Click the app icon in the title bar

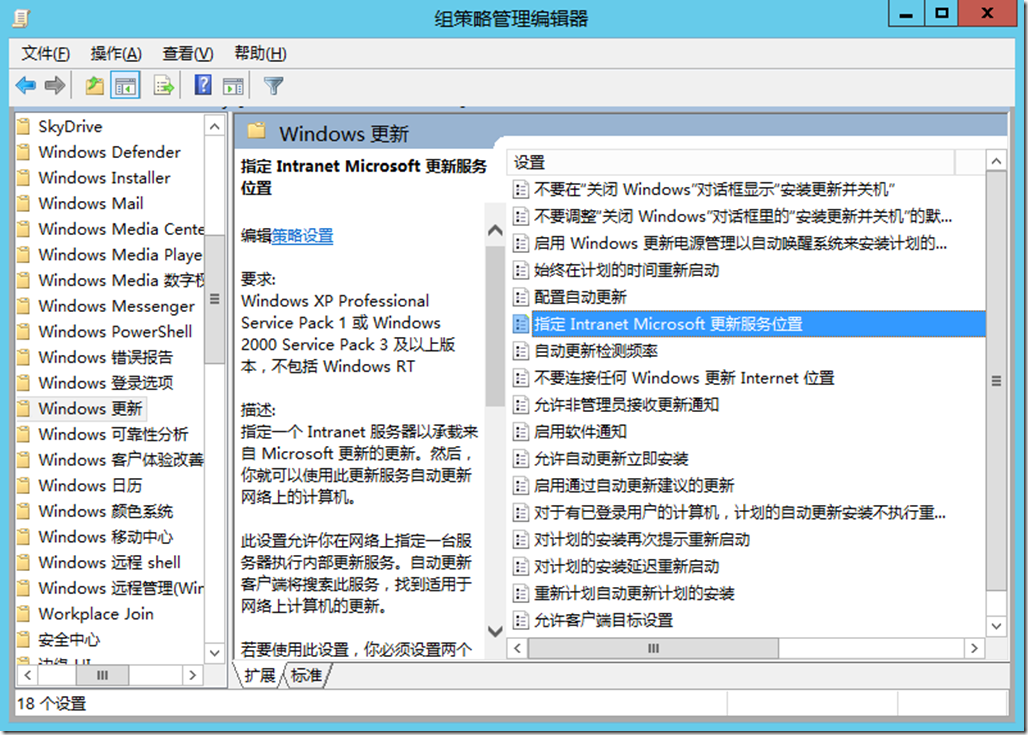(x=22, y=18)
